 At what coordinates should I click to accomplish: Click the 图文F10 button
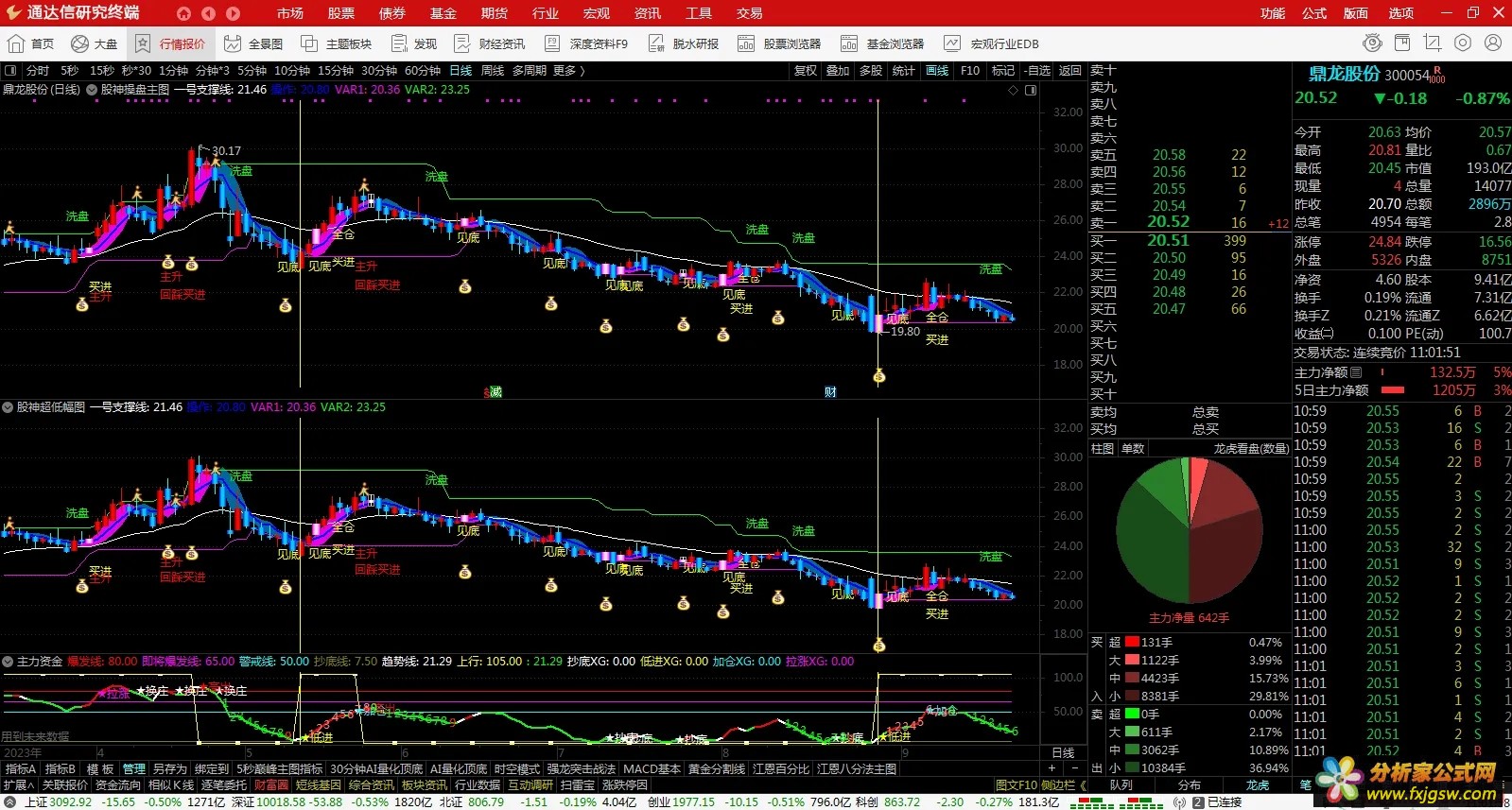coord(1017,784)
